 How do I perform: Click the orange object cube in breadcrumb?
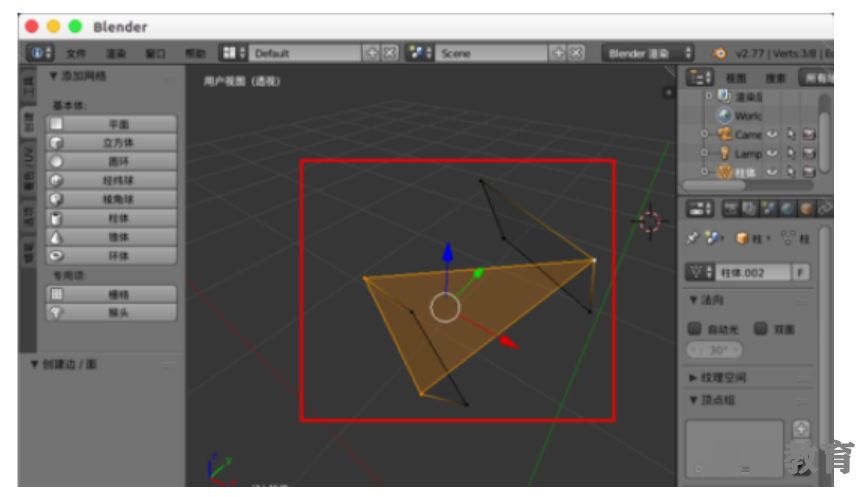pyautogui.click(x=742, y=238)
